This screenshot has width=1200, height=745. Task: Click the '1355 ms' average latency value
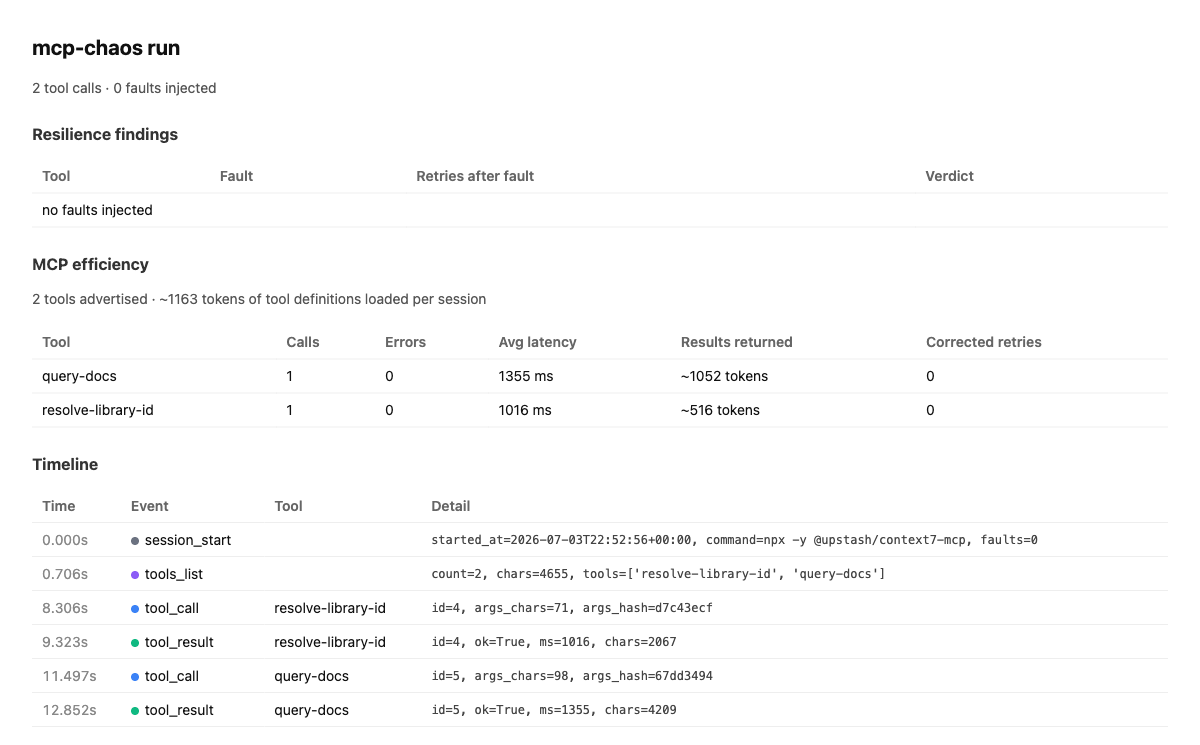click(x=526, y=376)
